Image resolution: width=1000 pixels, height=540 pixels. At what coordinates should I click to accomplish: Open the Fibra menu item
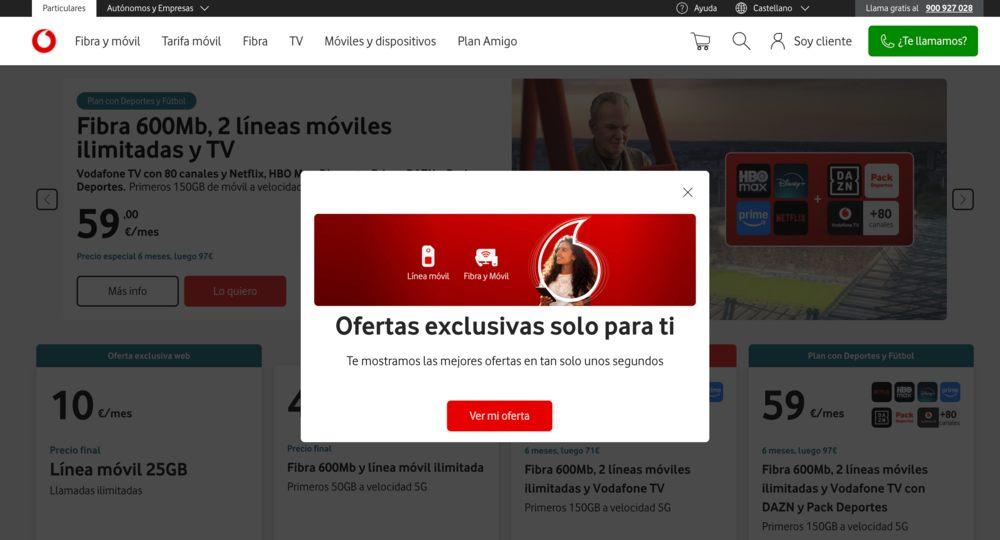(255, 41)
